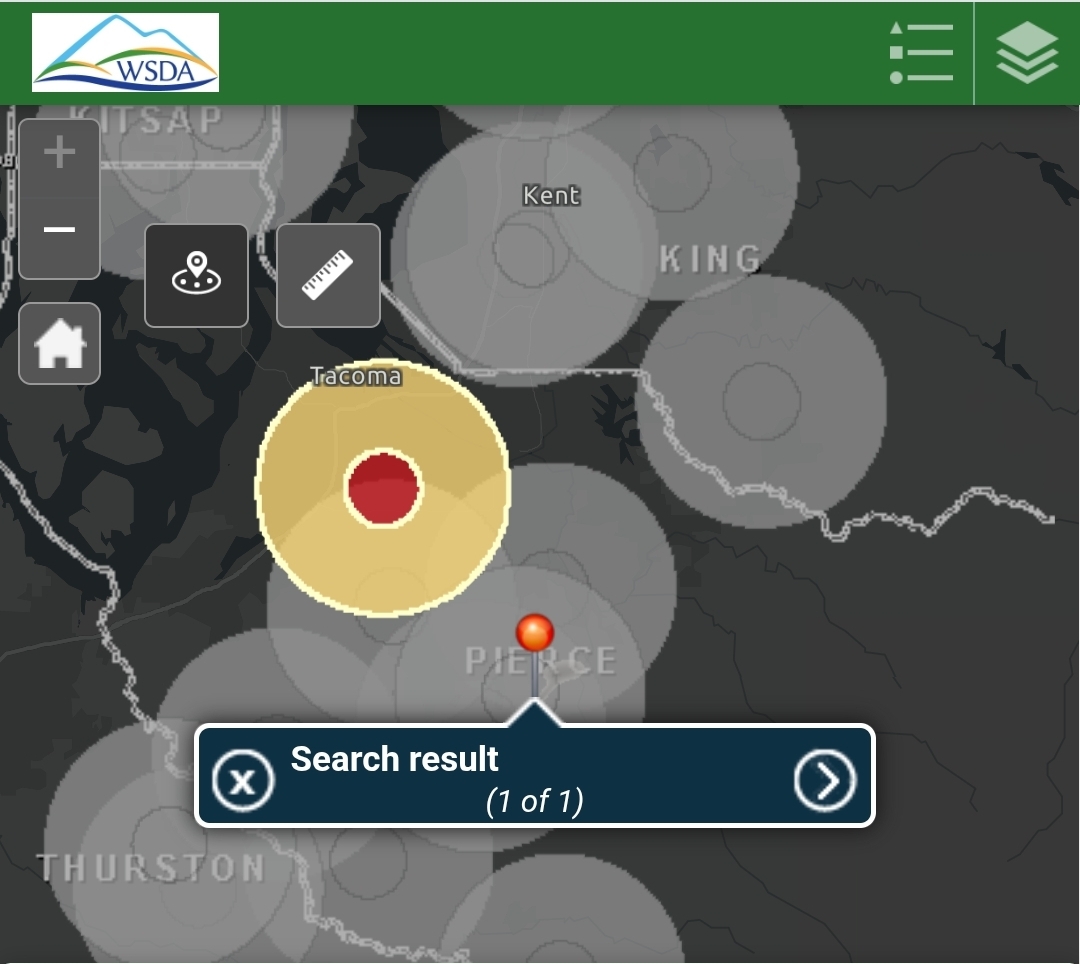Click the Tacoma city label
Image resolution: width=1080 pixels, height=964 pixels.
pyautogui.click(x=356, y=376)
